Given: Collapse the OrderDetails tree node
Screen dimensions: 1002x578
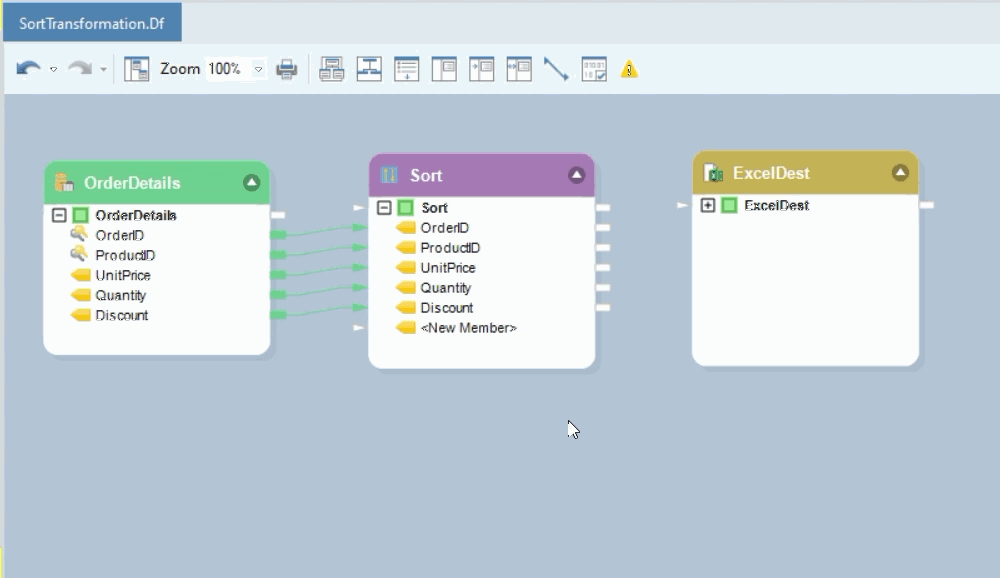Looking at the screenshot, I should 59,215.
